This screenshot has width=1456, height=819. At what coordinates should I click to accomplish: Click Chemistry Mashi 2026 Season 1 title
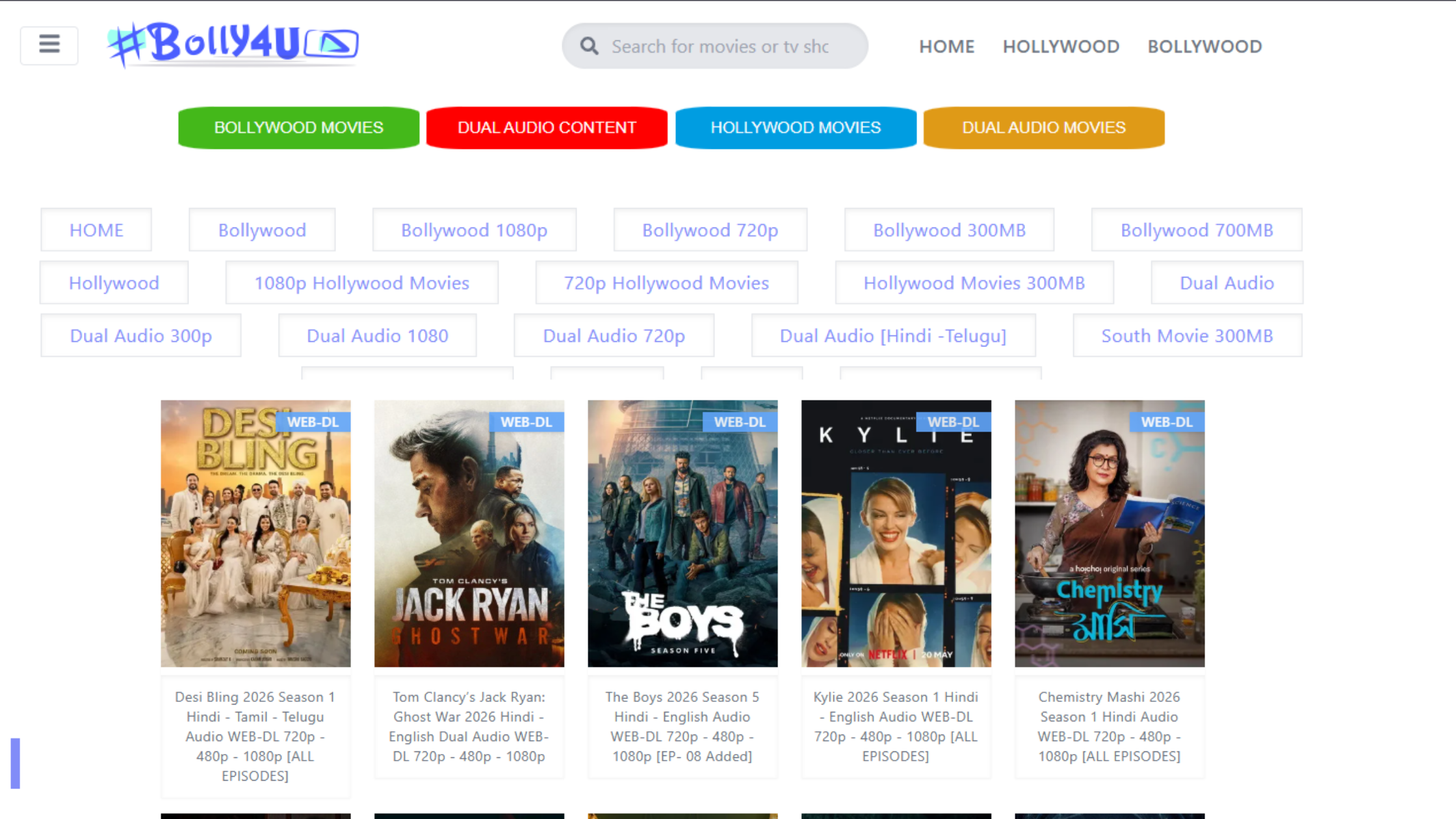click(1110, 726)
